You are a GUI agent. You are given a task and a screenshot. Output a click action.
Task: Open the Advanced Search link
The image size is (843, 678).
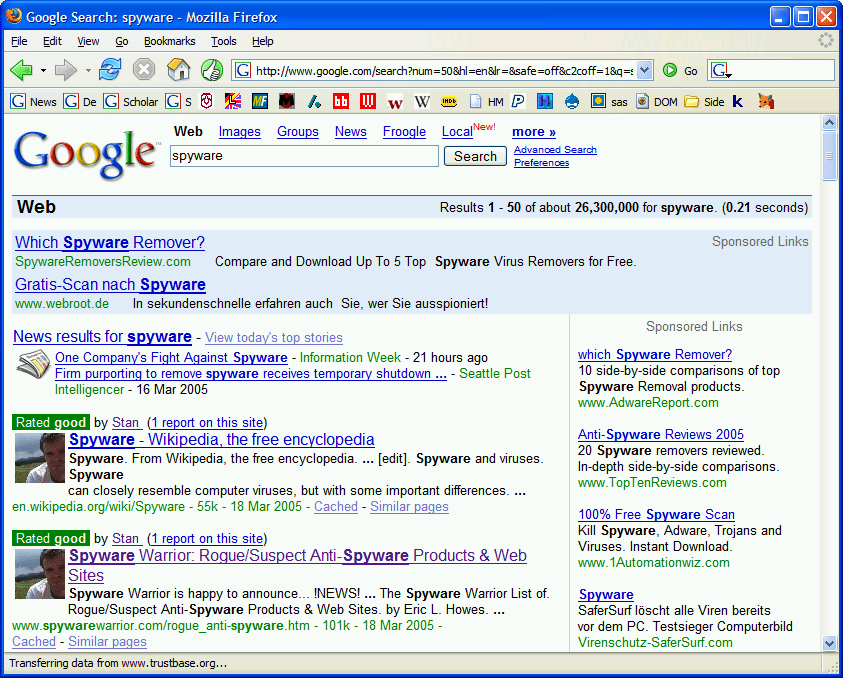coord(555,149)
